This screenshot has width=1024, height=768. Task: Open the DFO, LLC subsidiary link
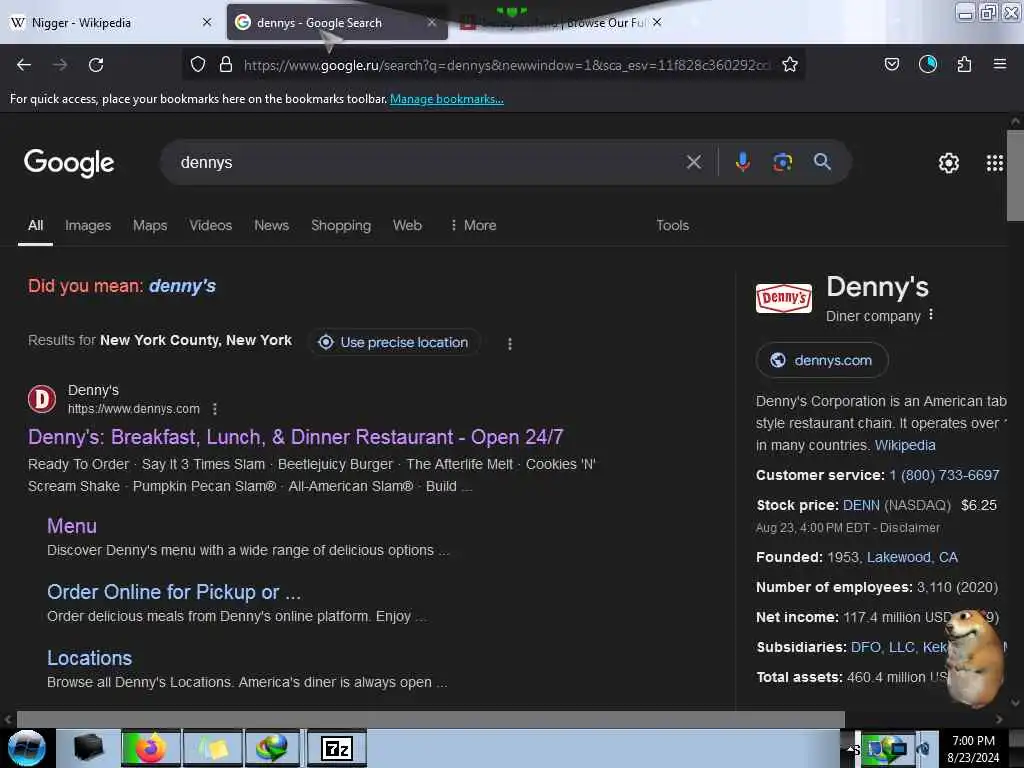click(883, 647)
